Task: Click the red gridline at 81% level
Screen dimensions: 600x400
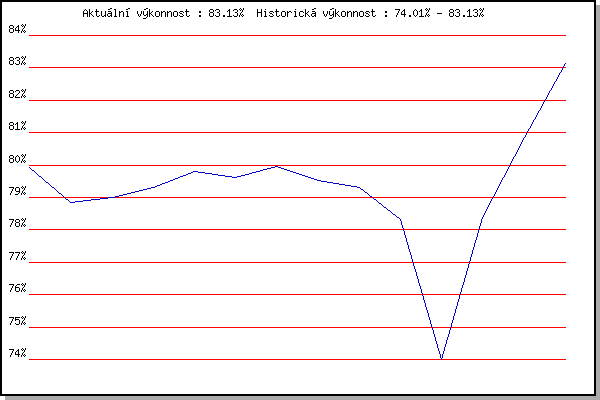Action: coord(300,132)
